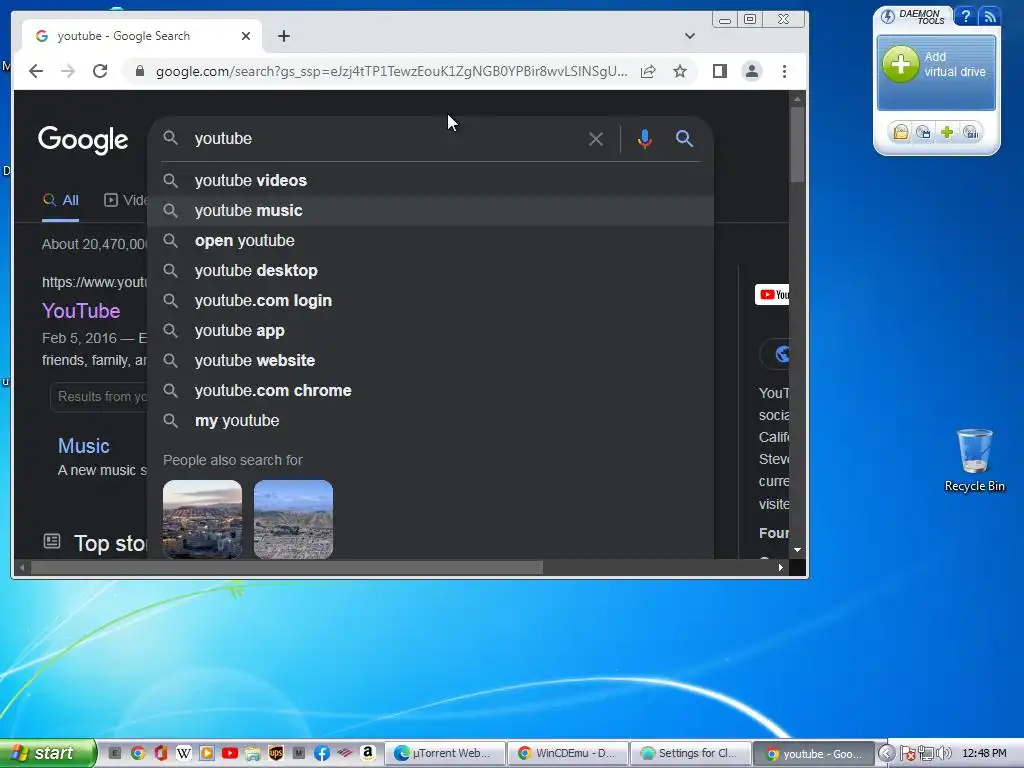Open the YouTube result link

[81, 311]
